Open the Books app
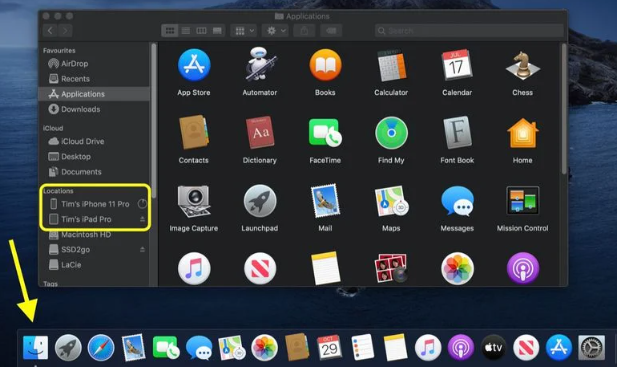 pyautogui.click(x=325, y=65)
